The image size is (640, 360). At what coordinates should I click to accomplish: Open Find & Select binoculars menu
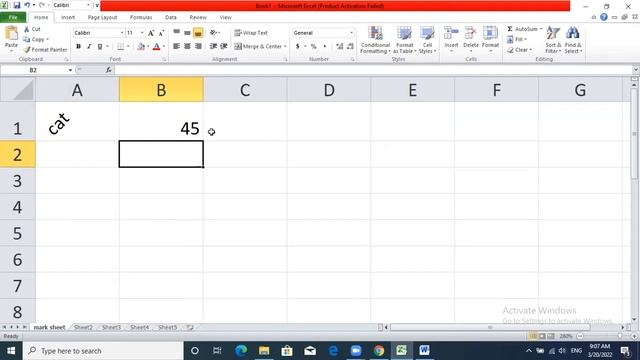point(573,40)
